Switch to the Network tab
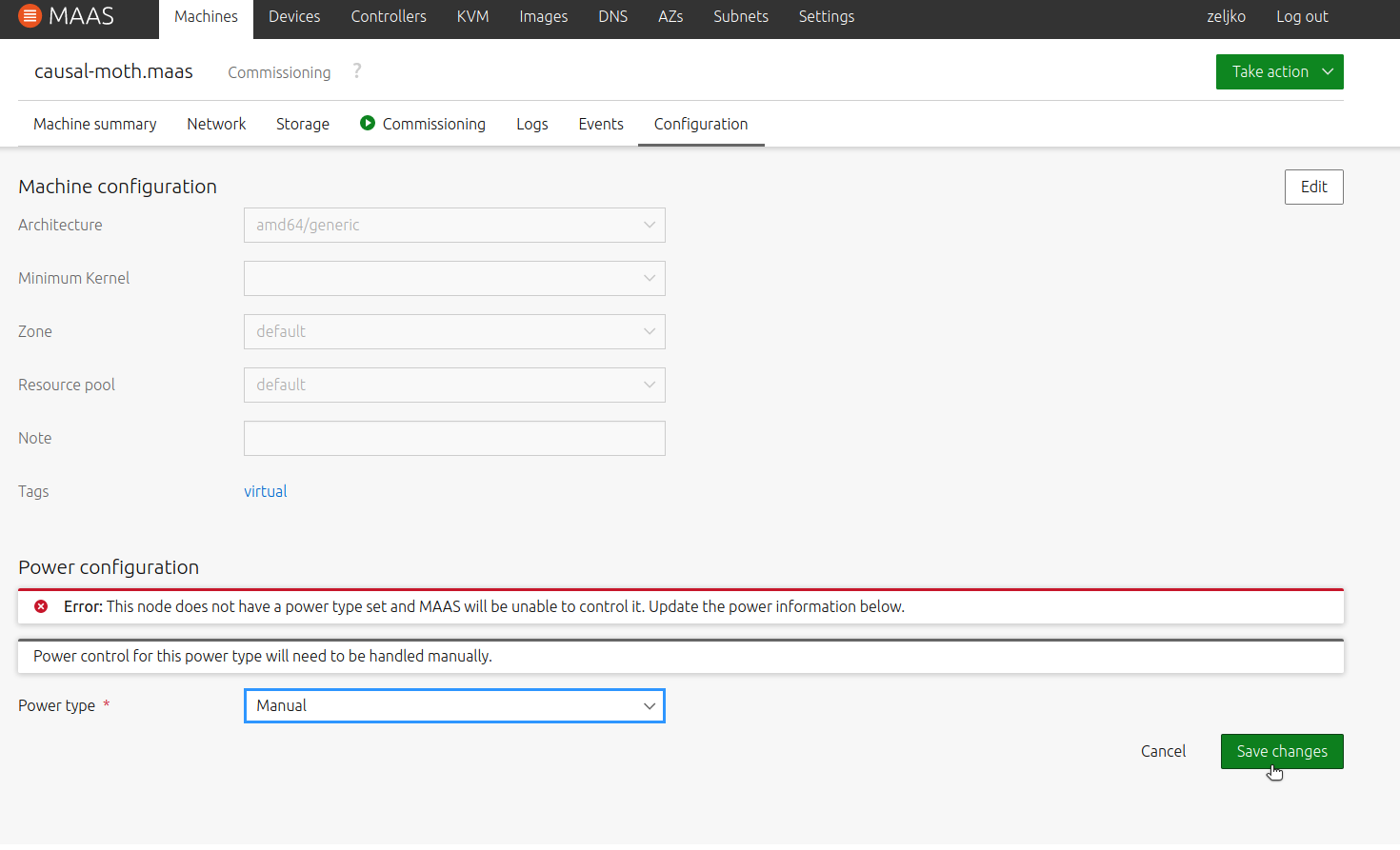Screen dimensions: 1400x850 (x=216, y=124)
